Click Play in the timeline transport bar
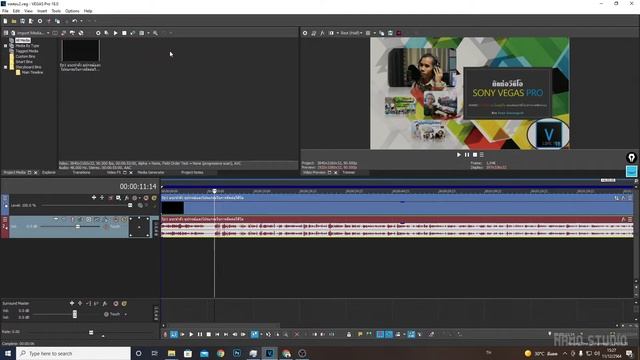Screen dimensions: 640x360 pyautogui.click(x=191, y=334)
